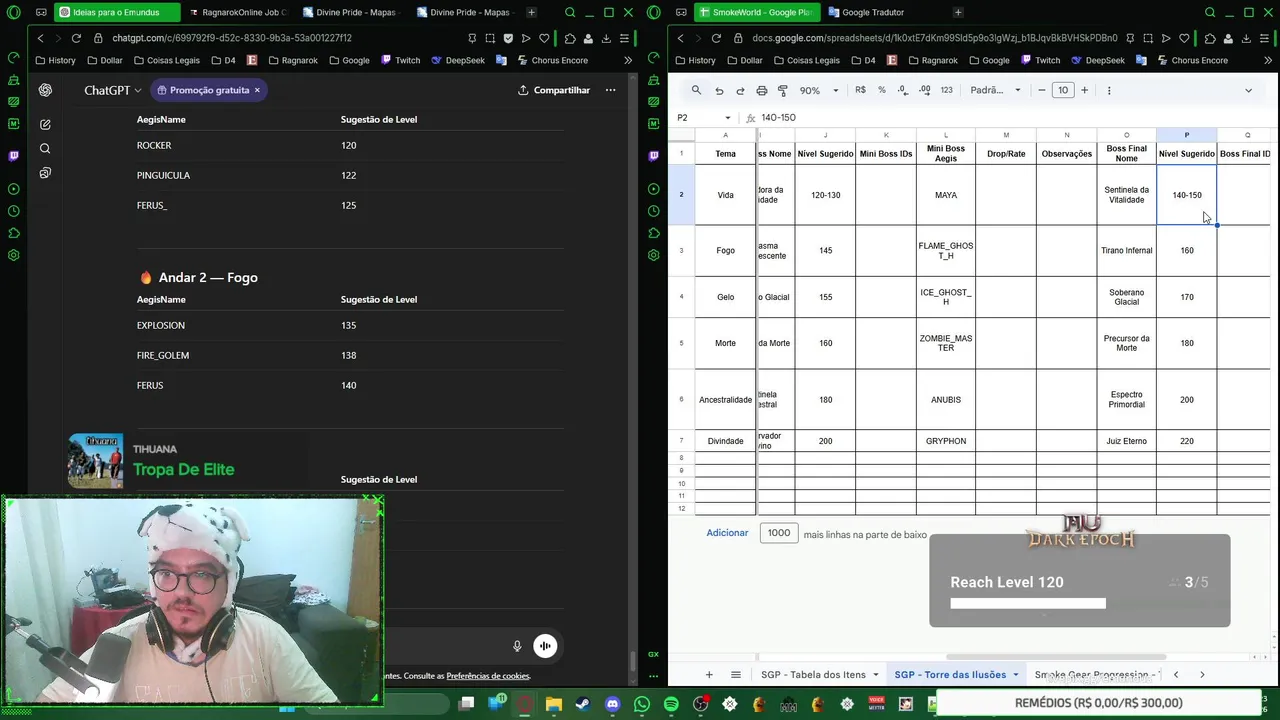
Task: Open Spotify from the taskbar
Action: (671, 705)
